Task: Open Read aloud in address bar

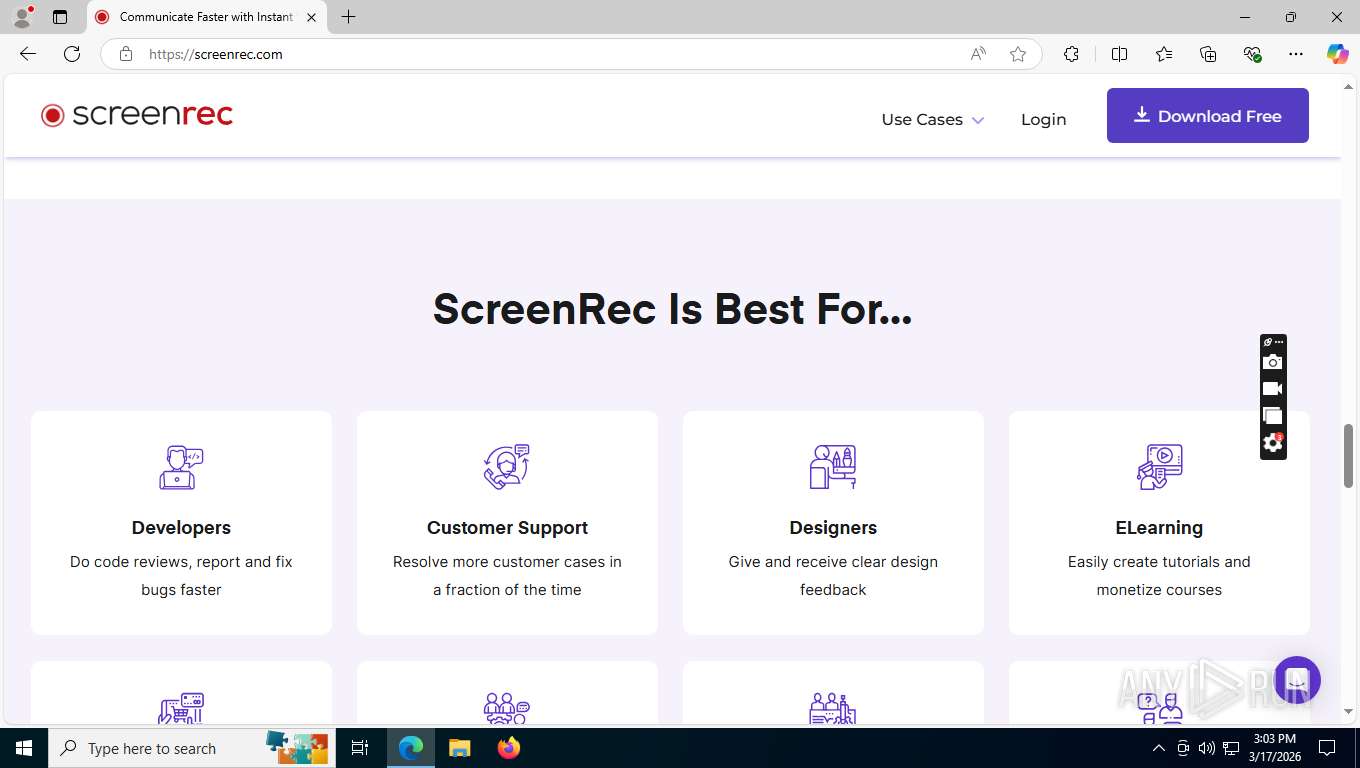Action: point(978,54)
